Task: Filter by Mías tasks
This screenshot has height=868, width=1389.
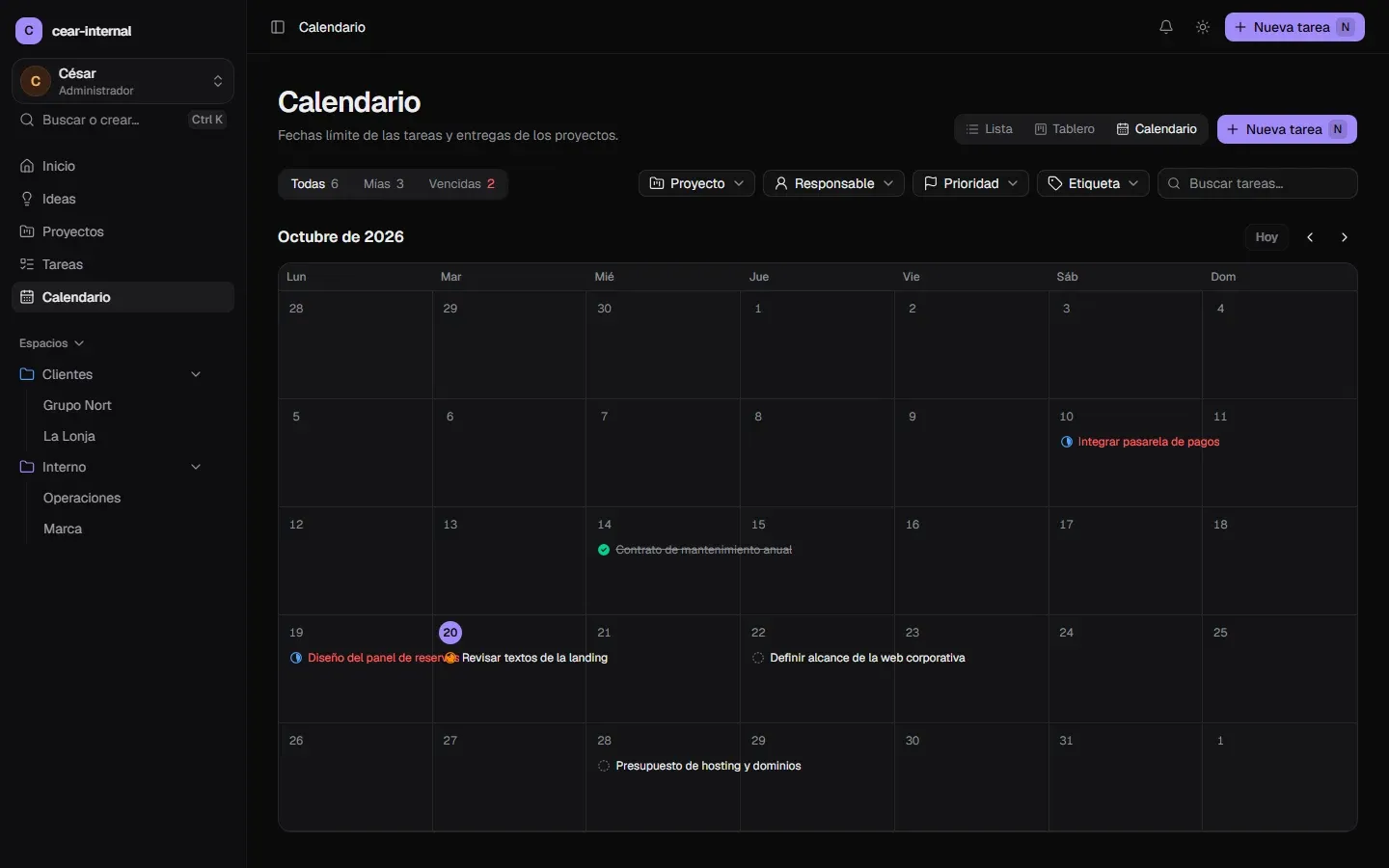Action: point(384,184)
